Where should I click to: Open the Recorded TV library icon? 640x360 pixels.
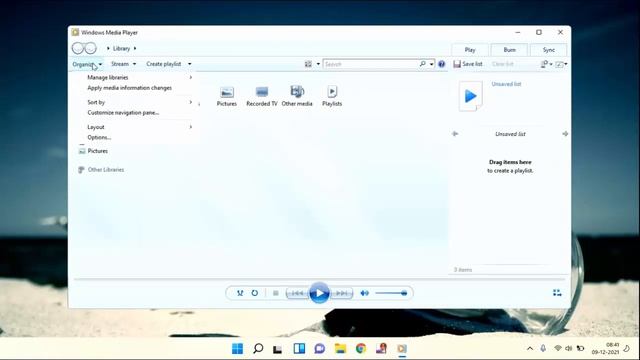(x=262, y=96)
